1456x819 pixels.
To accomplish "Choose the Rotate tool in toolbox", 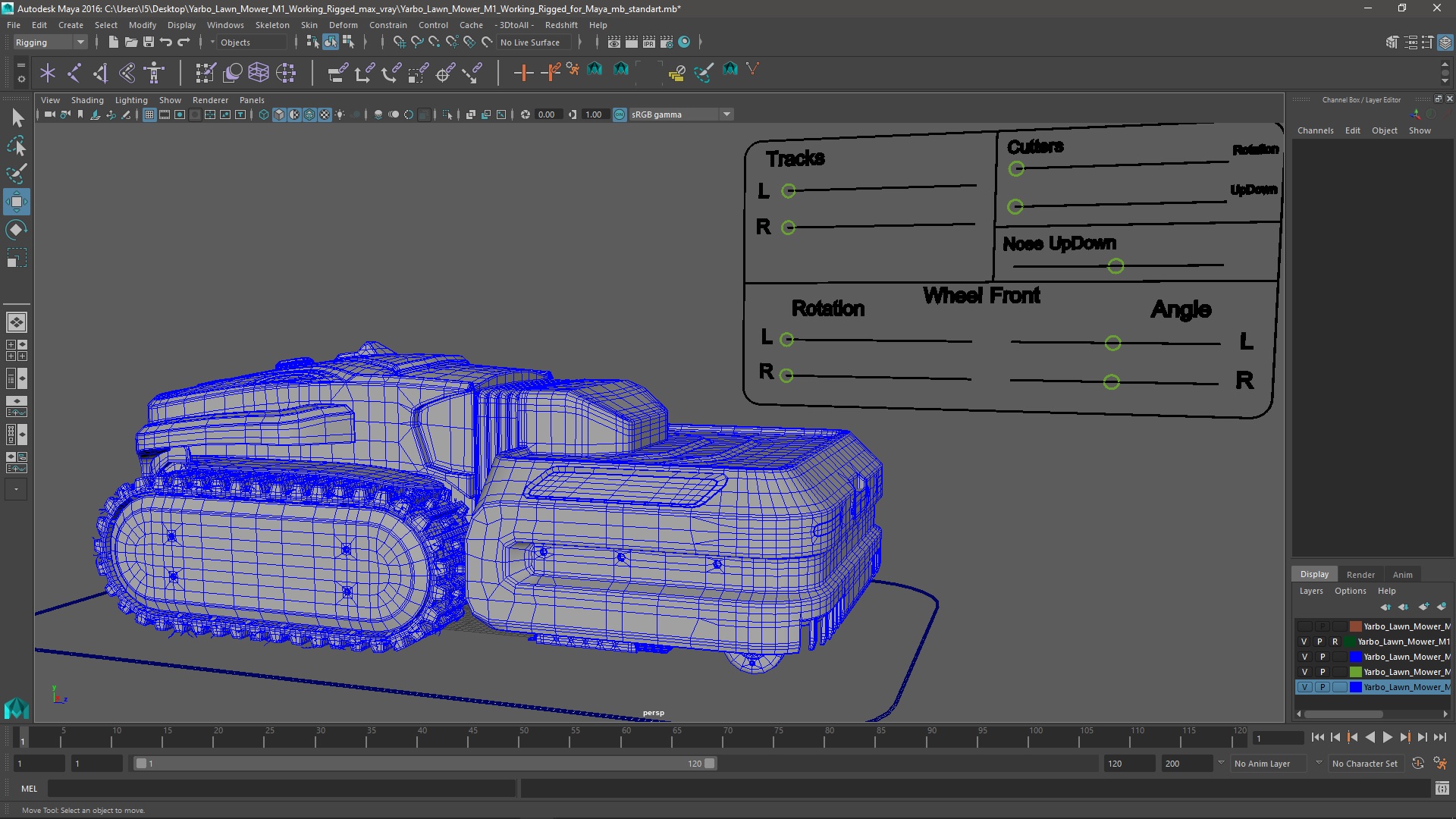I will pos(17,230).
